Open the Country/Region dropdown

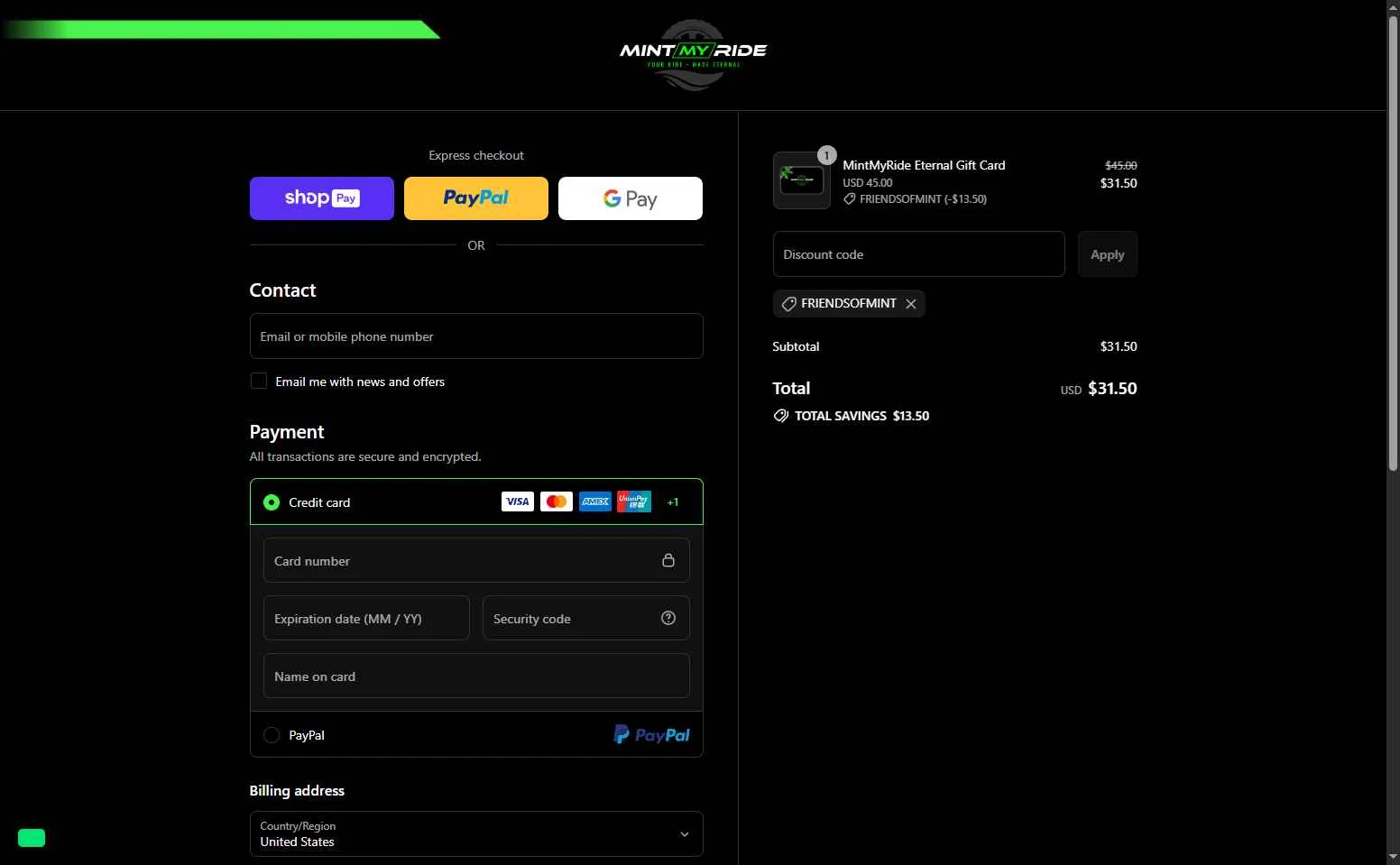click(476, 833)
